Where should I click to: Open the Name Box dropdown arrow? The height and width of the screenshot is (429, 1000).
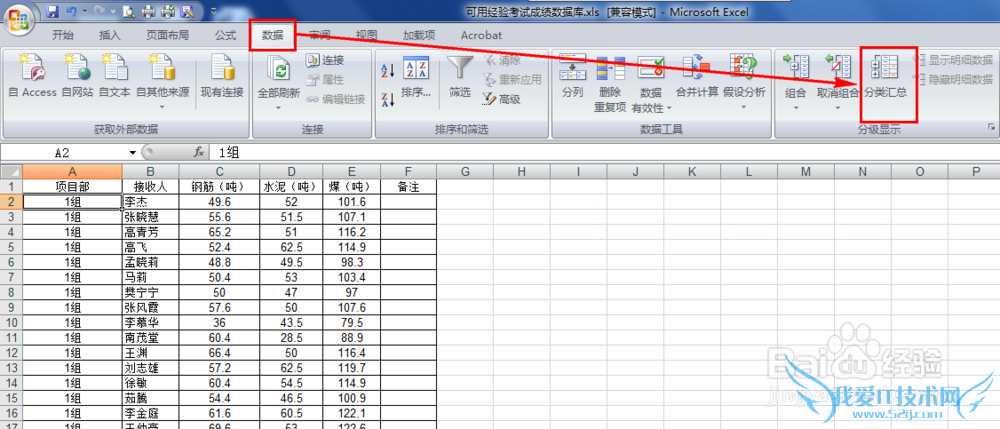tap(133, 153)
